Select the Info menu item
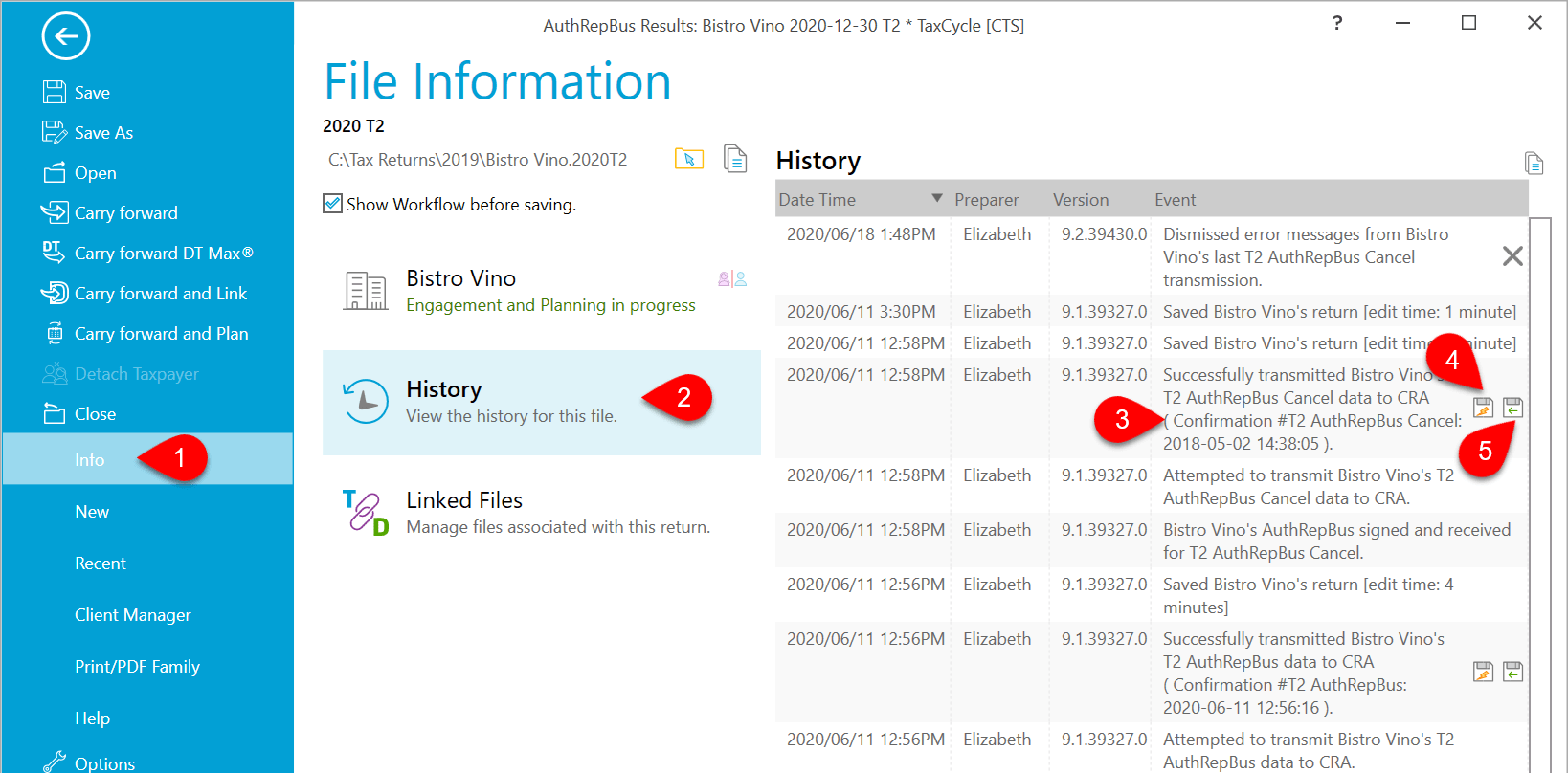Screen dimensions: 1568x773 (148, 459)
